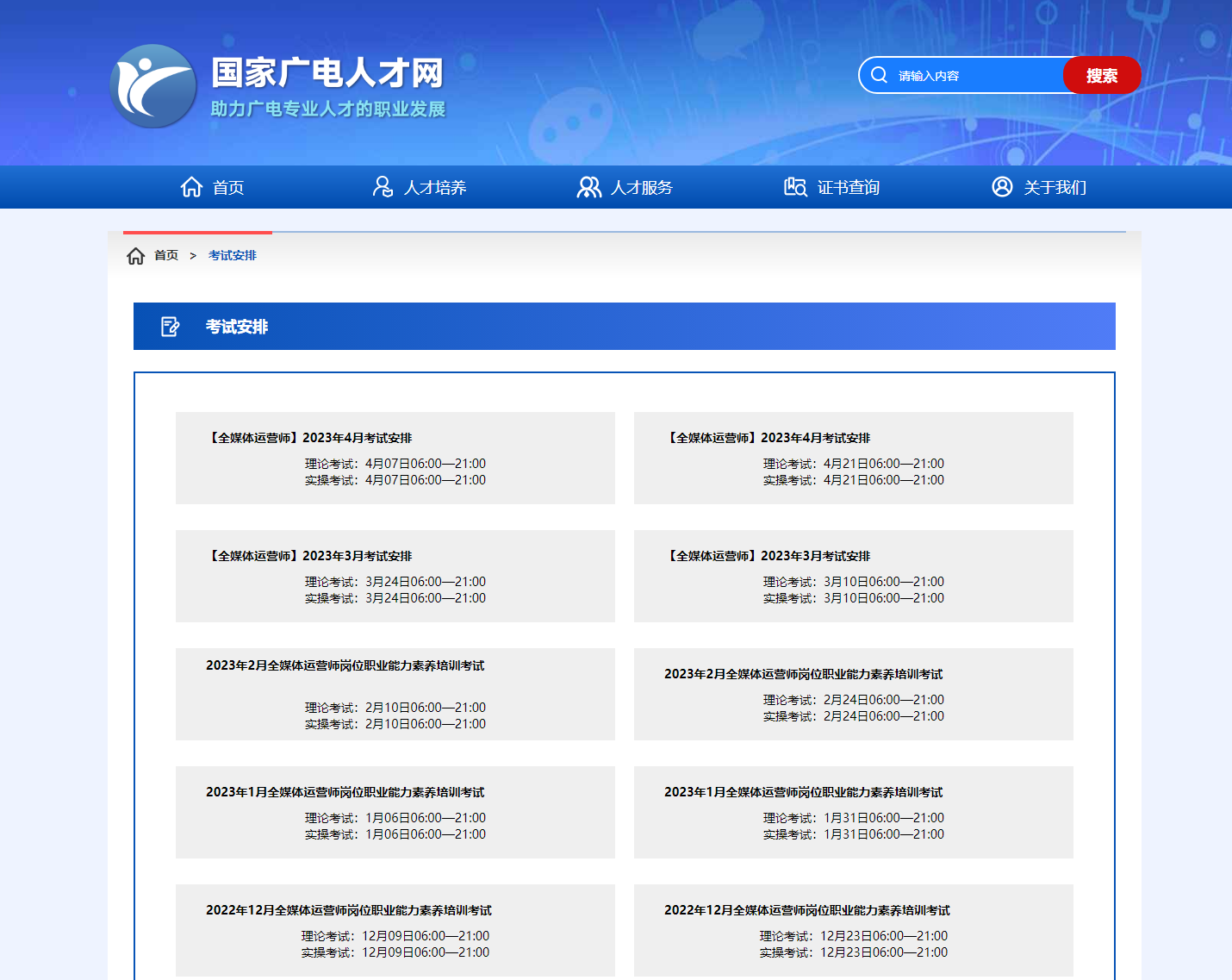This screenshot has width=1232, height=980.
Task: Click the 人才服务 people icon
Action: (x=590, y=186)
